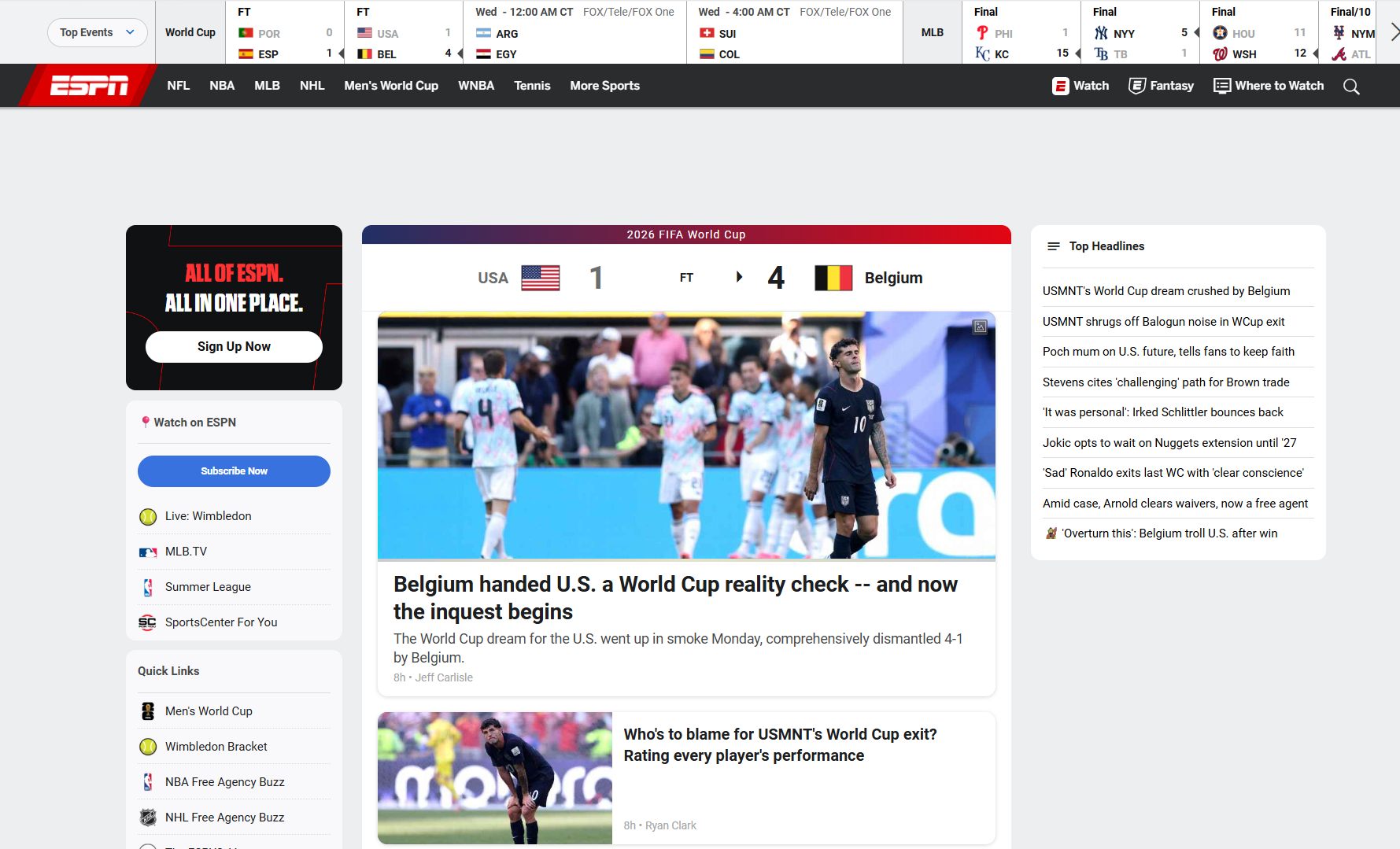The height and width of the screenshot is (849, 1400).
Task: Click the Royals KC logo in the scoreboard
Action: 982,54
